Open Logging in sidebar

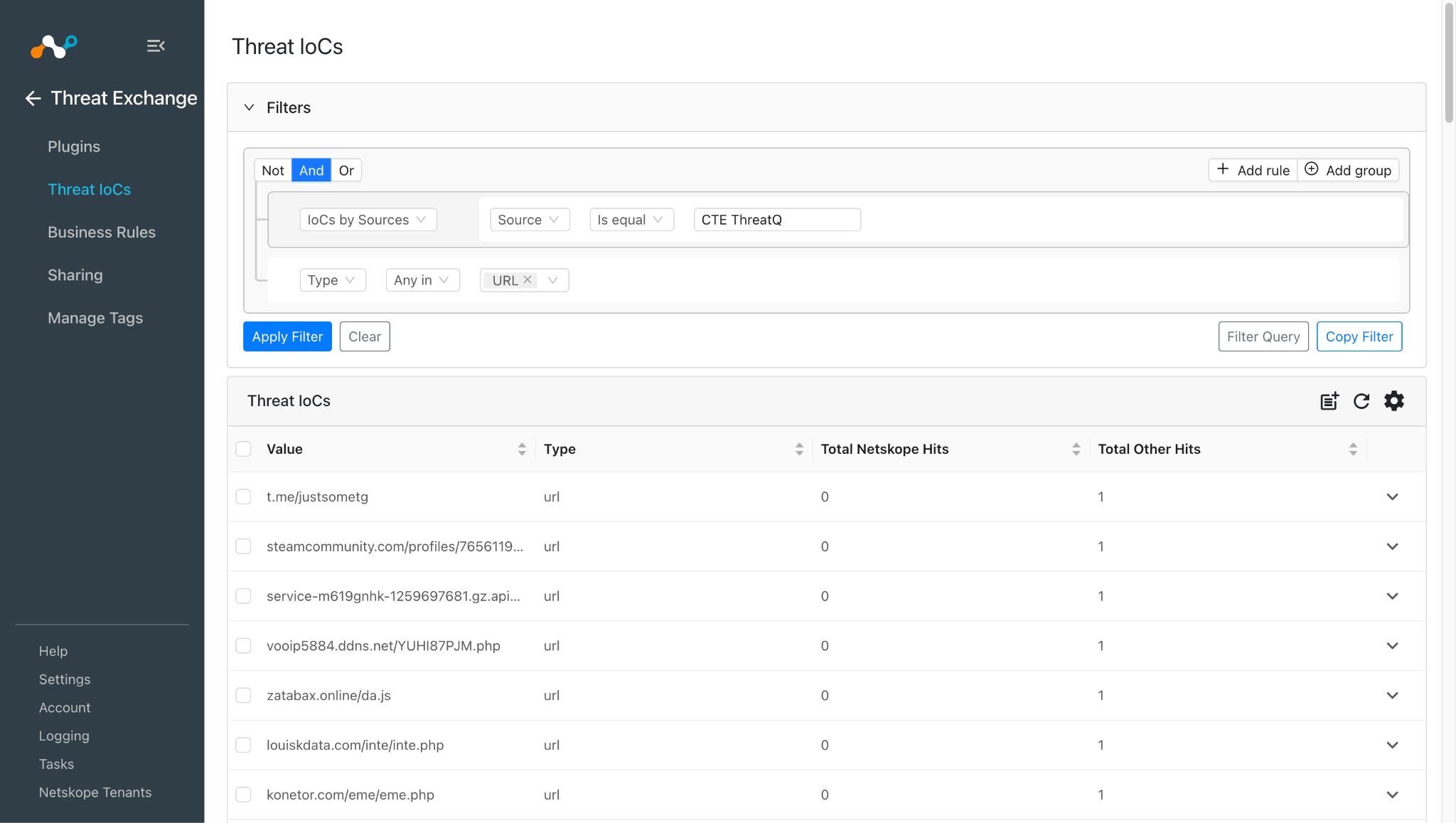(64, 736)
